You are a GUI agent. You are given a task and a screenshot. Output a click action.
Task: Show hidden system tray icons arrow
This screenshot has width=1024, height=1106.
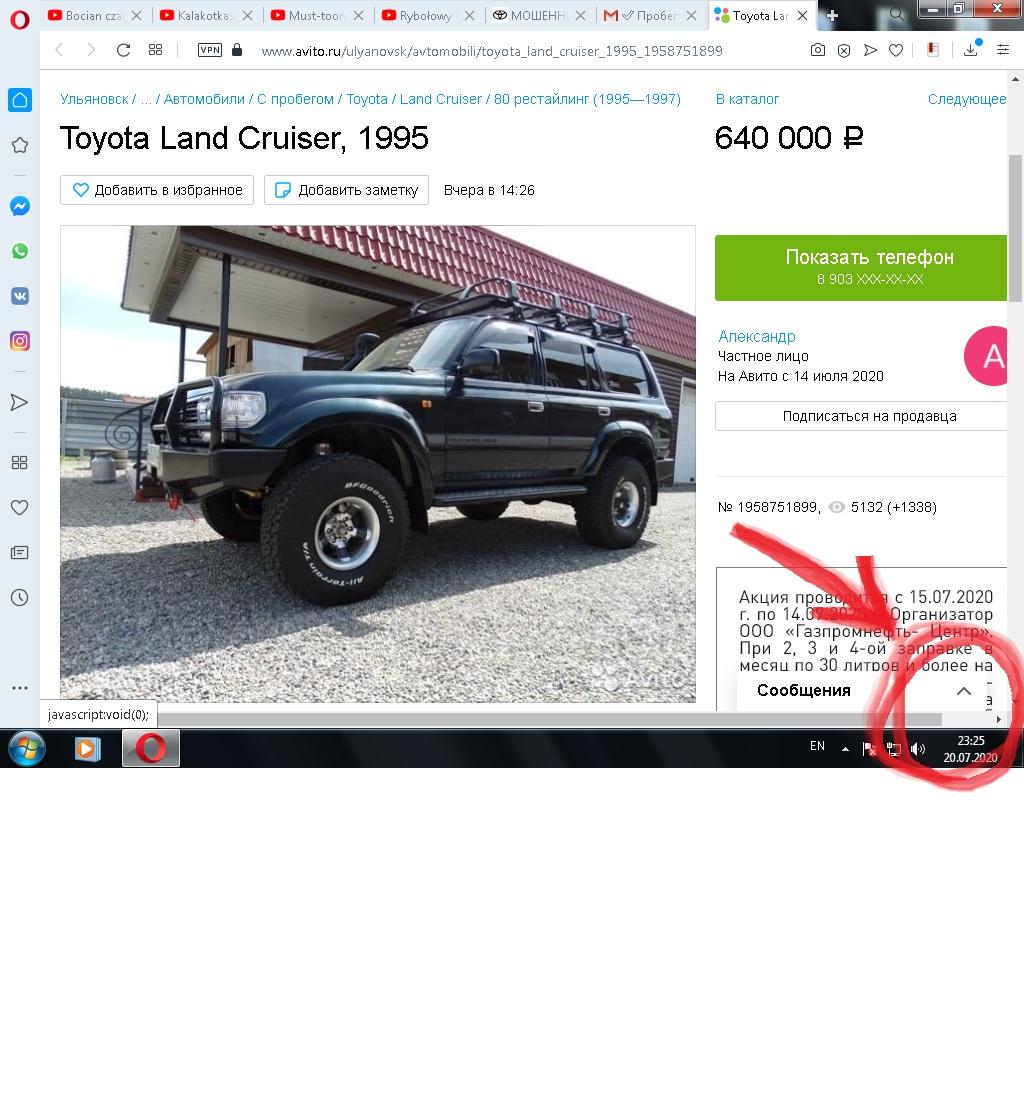[x=845, y=749]
